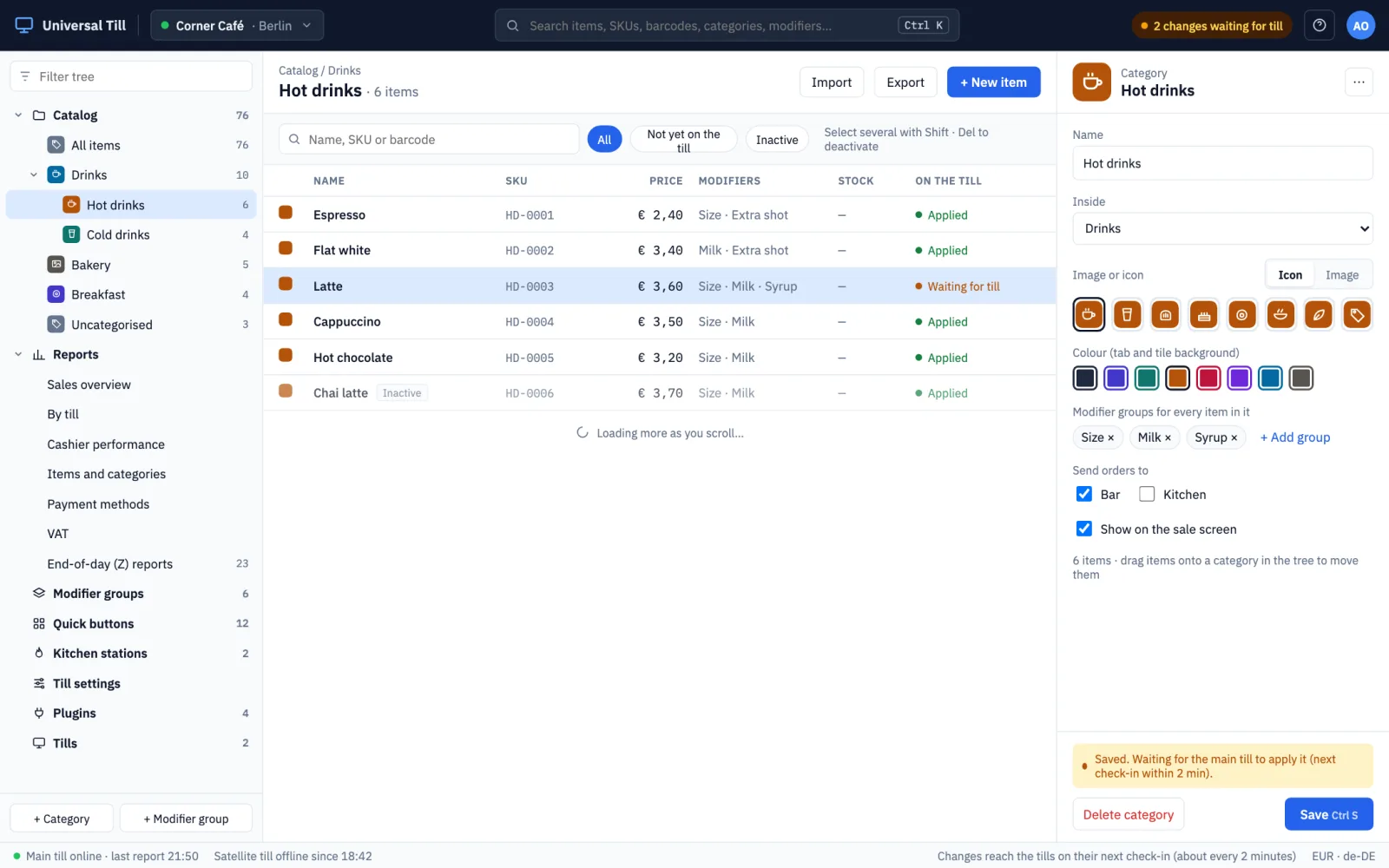The width and height of the screenshot is (1389, 868).
Task: Click the Kitchen stations flame icon
Action: (x=39, y=653)
